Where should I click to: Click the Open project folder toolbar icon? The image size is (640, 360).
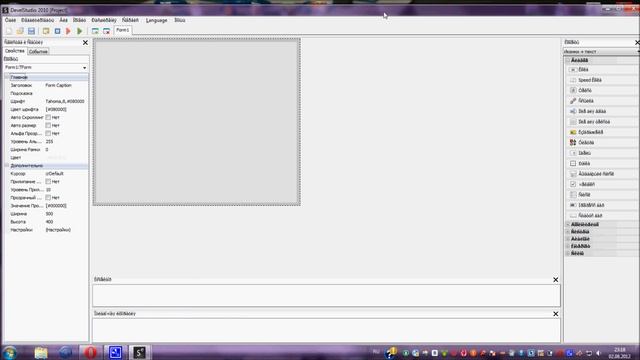tap(20, 31)
